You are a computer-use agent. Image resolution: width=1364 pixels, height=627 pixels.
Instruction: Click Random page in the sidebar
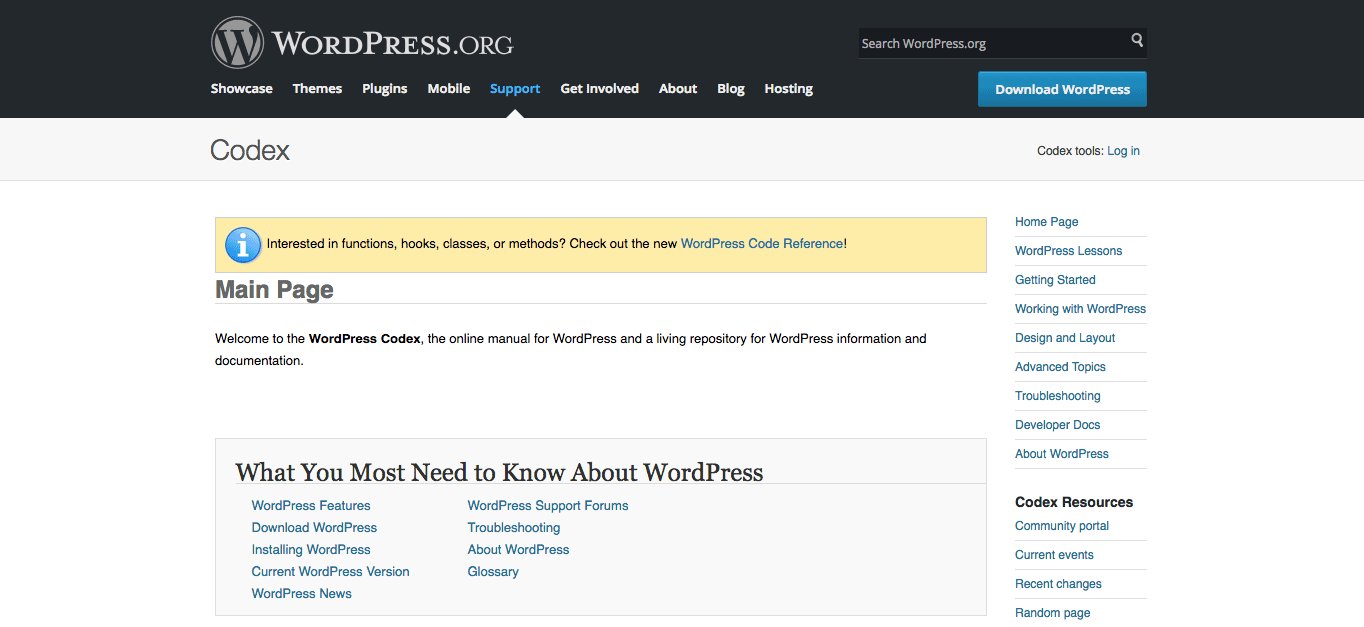(1052, 612)
